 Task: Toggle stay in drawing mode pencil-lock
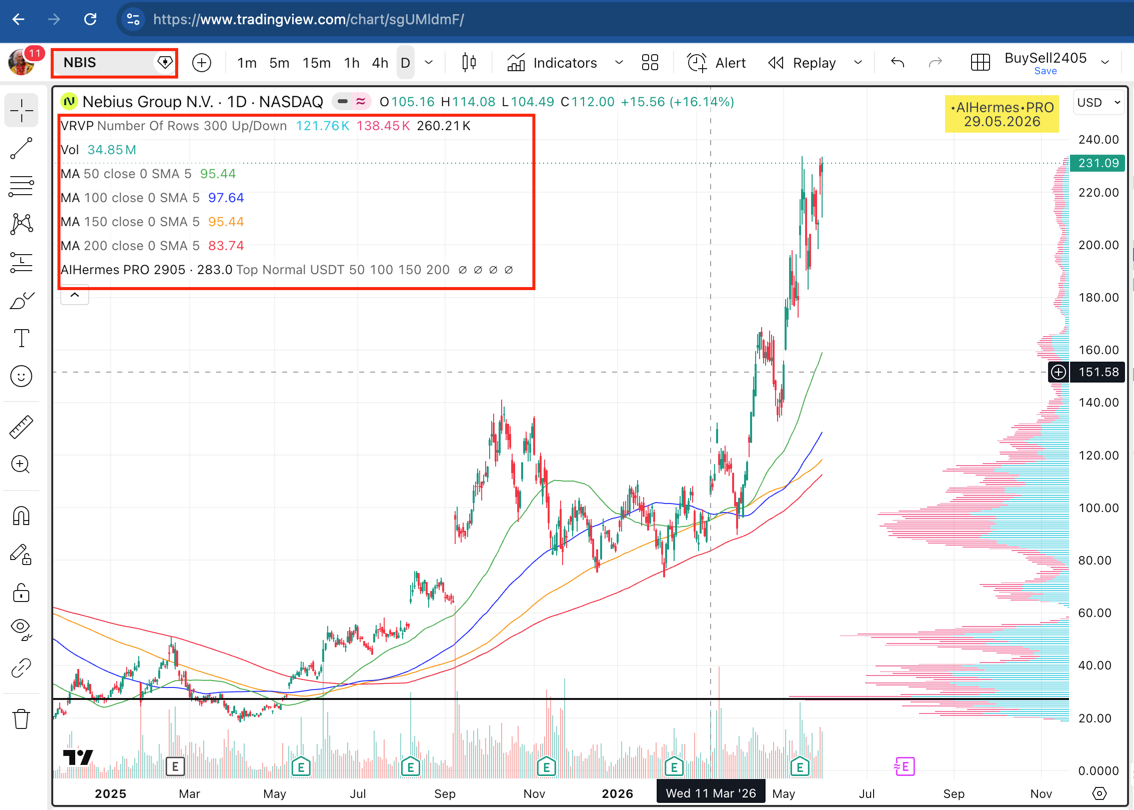click(22, 555)
